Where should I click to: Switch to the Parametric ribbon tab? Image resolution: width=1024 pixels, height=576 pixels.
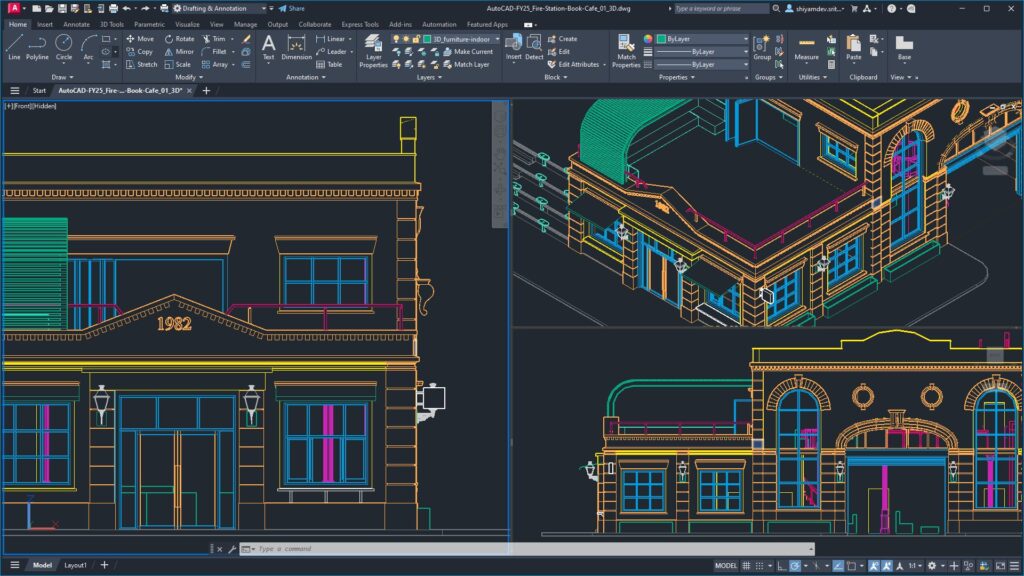(x=149, y=24)
